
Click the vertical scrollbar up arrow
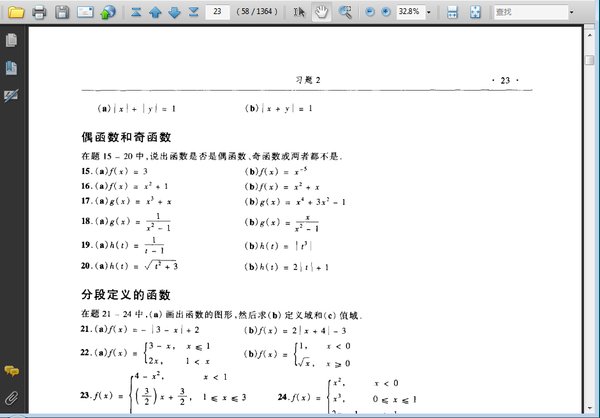[590, 35]
